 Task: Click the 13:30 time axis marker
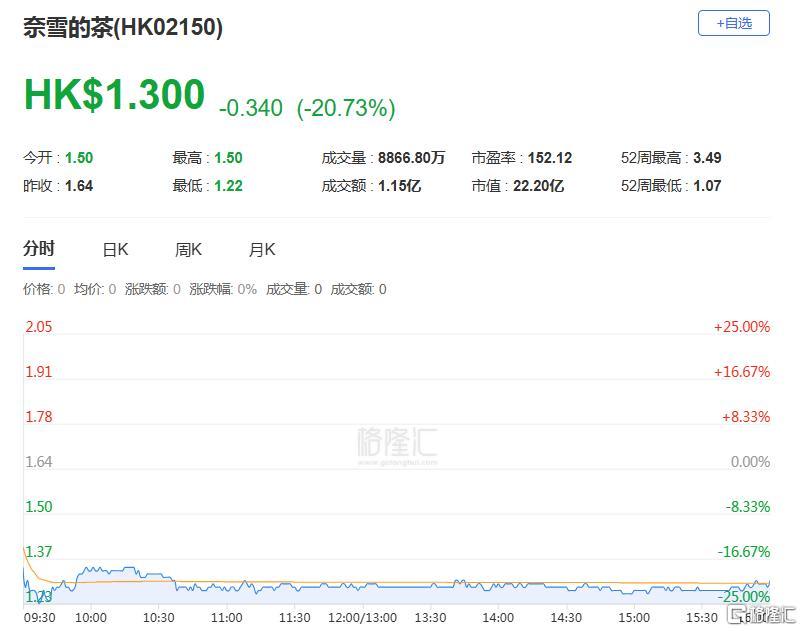pyautogui.click(x=430, y=618)
